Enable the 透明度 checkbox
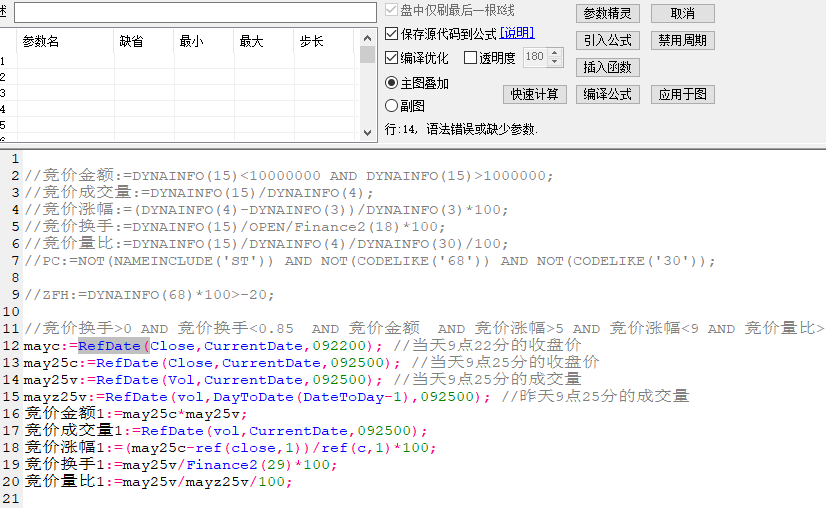This screenshot has width=826, height=508. 470,57
